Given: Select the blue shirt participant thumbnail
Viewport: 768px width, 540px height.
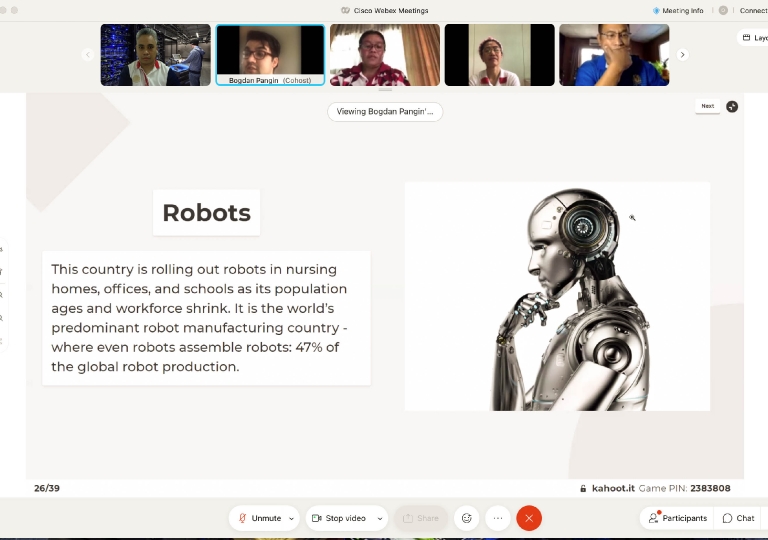Looking at the screenshot, I should coord(614,55).
